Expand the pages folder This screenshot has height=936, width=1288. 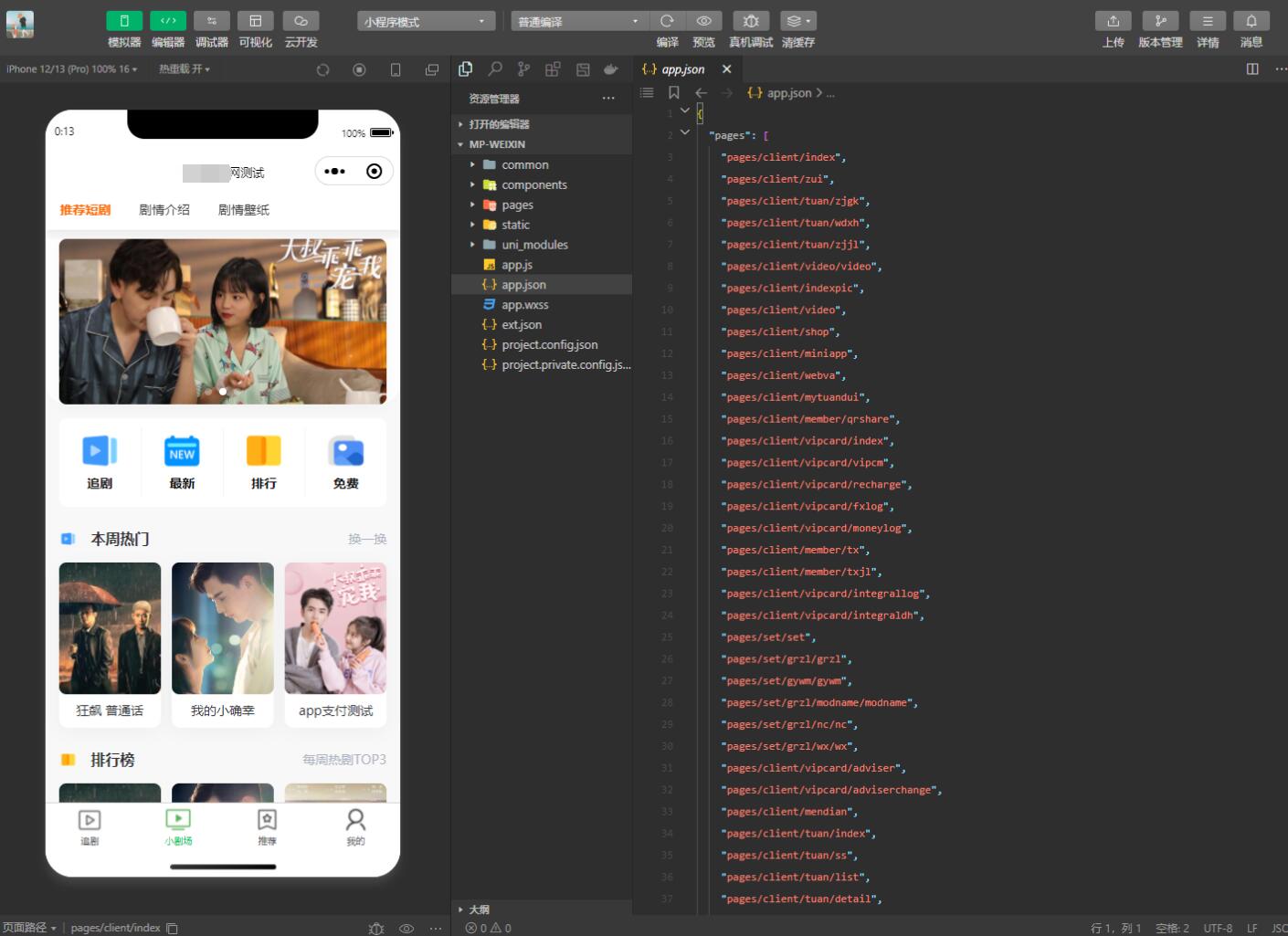click(517, 205)
